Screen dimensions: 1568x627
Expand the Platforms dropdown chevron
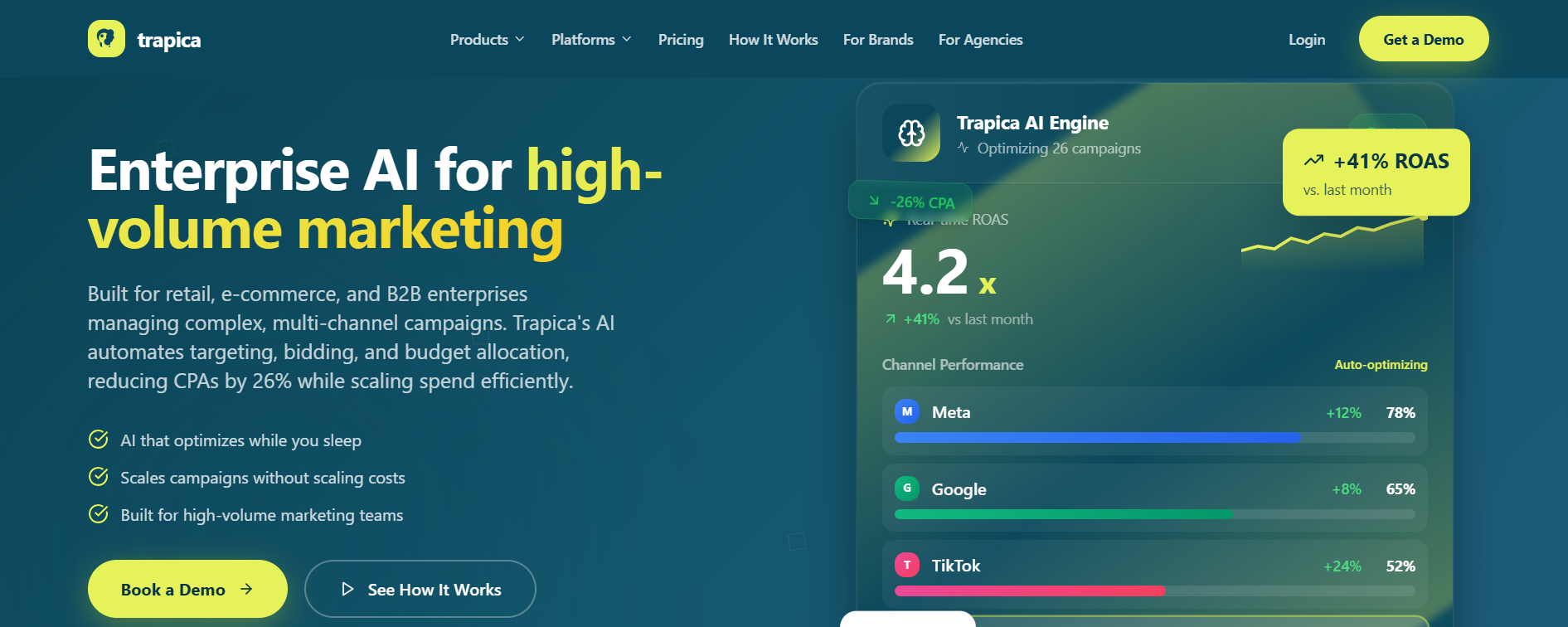coord(627,39)
